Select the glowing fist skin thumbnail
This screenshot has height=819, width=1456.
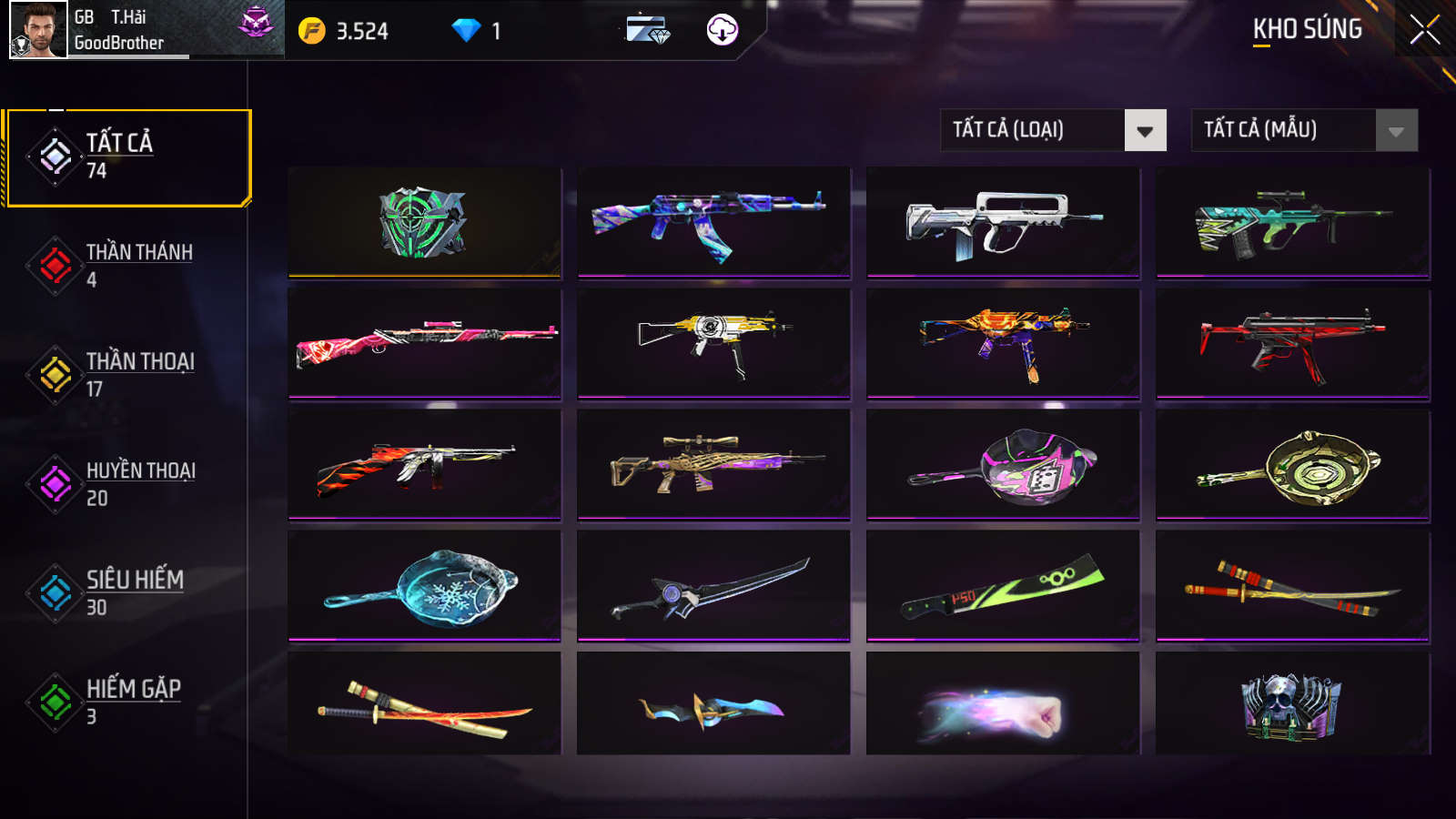pos(1003,703)
